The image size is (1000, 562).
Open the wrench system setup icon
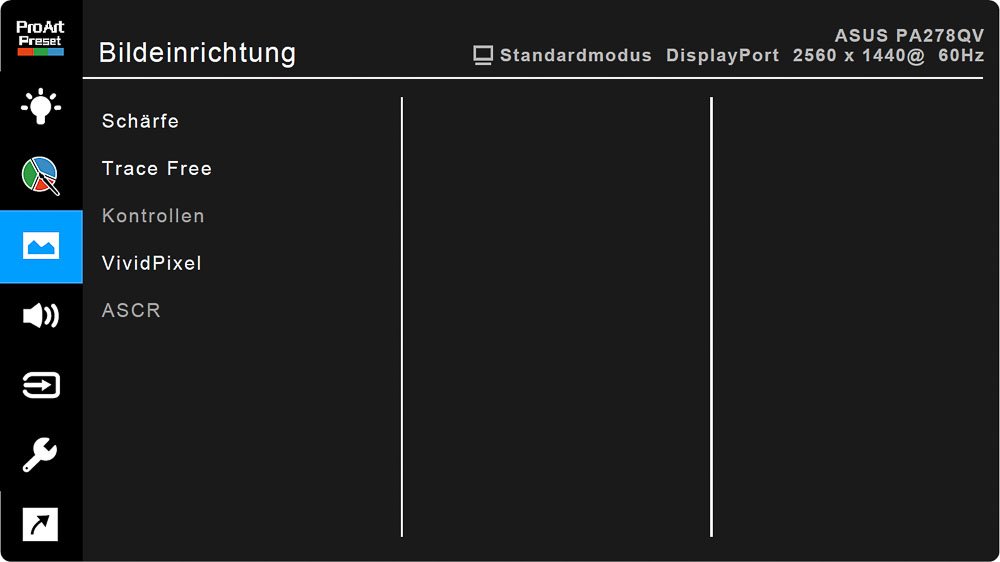coord(41,456)
